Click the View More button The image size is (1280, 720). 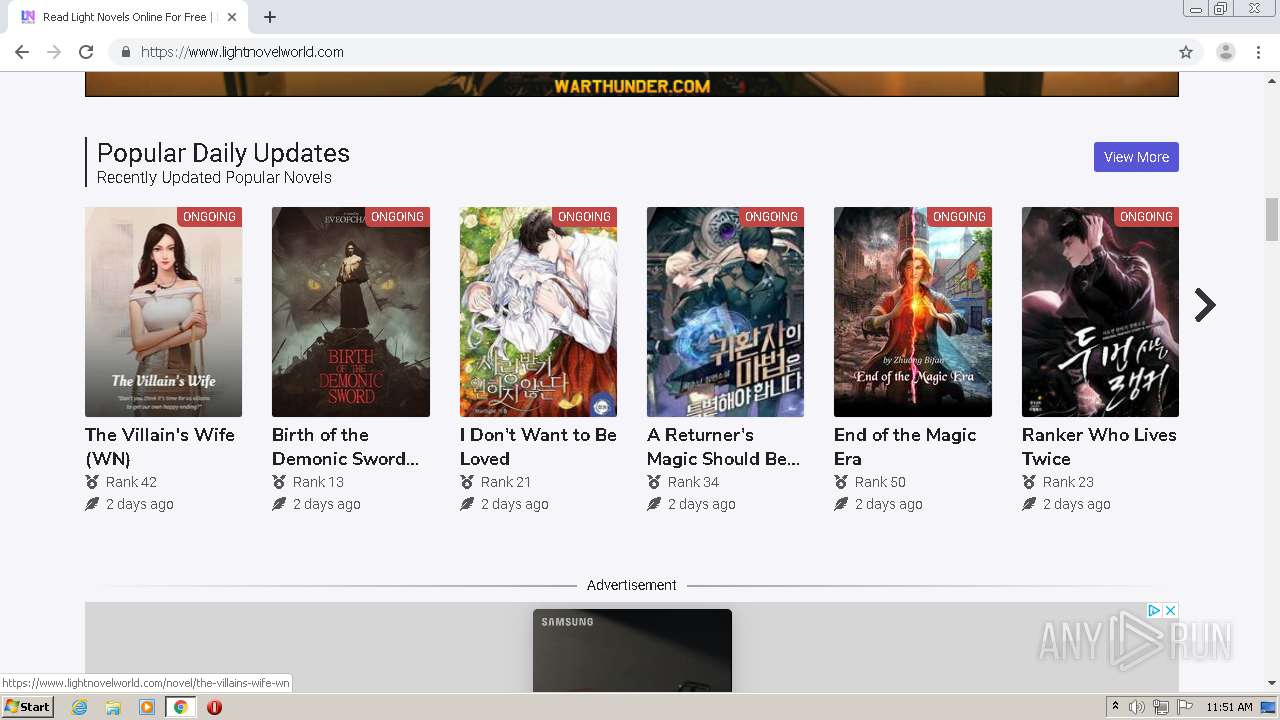1136,157
